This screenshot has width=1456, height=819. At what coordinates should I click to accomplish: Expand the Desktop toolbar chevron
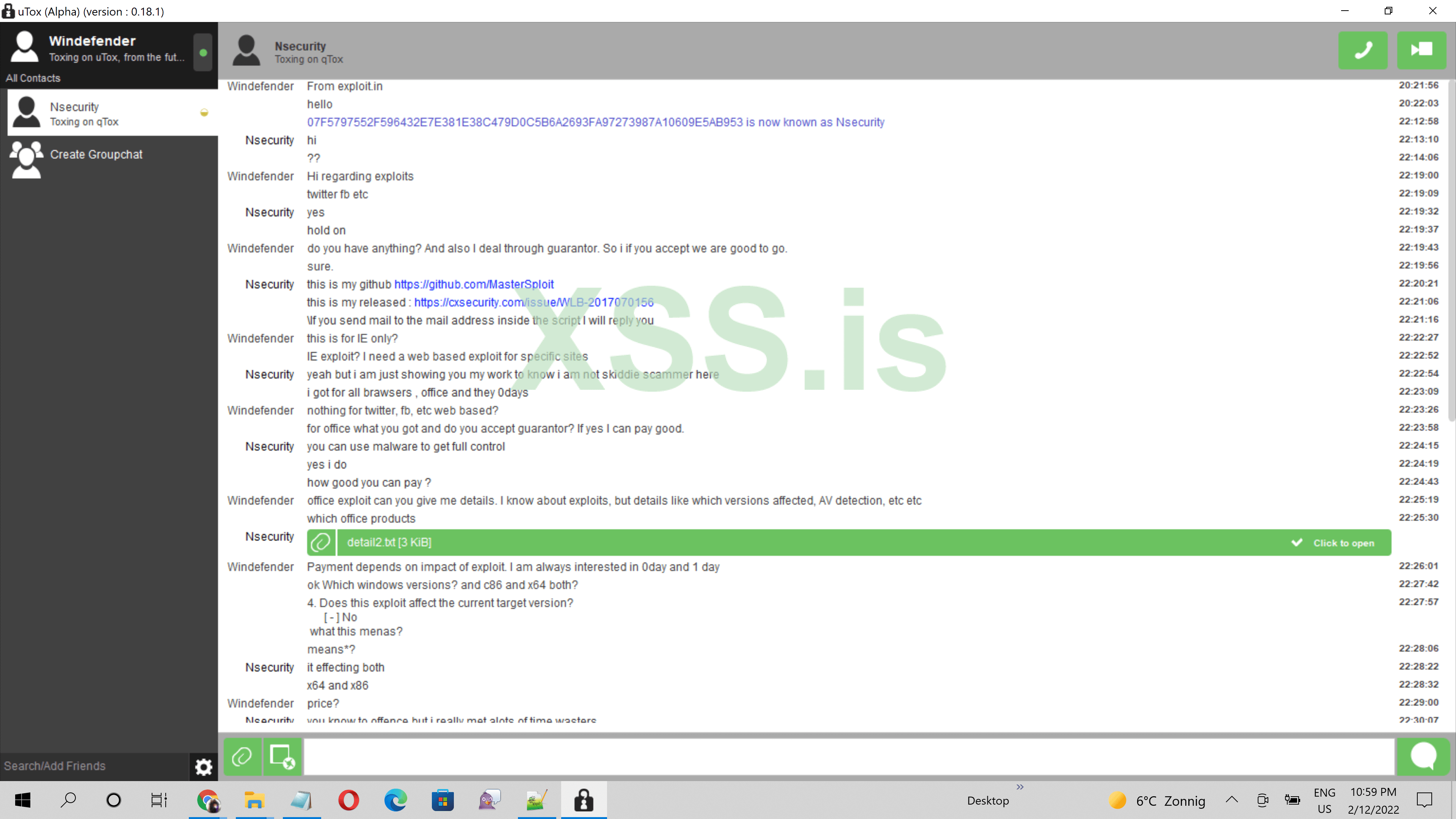[1020, 787]
